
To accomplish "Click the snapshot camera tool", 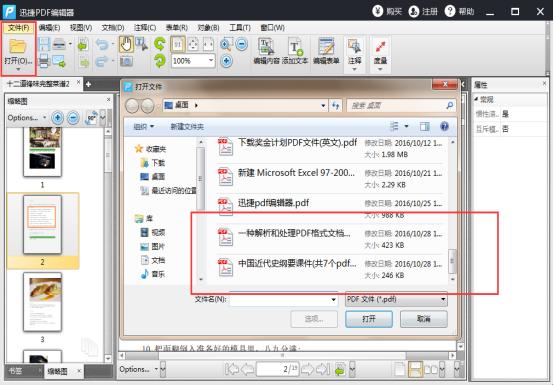I will 126,61.
